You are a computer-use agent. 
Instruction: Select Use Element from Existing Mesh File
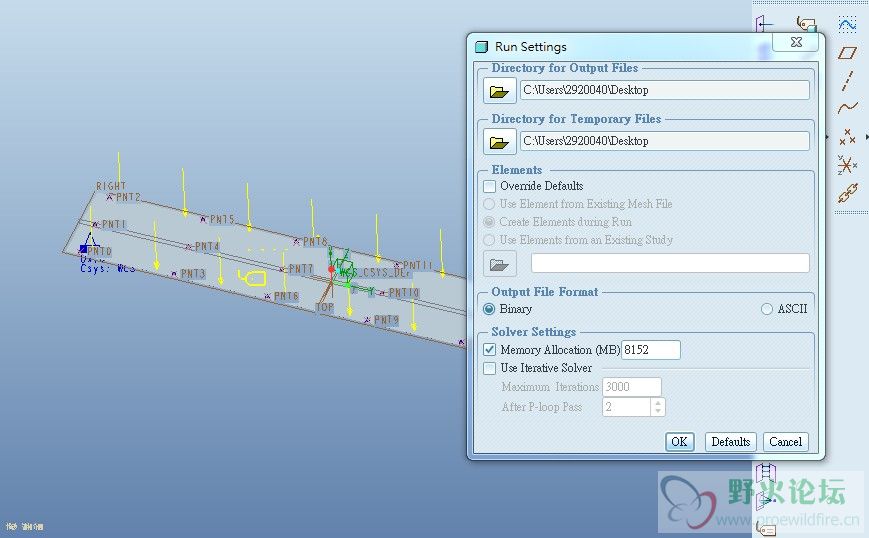pos(489,204)
